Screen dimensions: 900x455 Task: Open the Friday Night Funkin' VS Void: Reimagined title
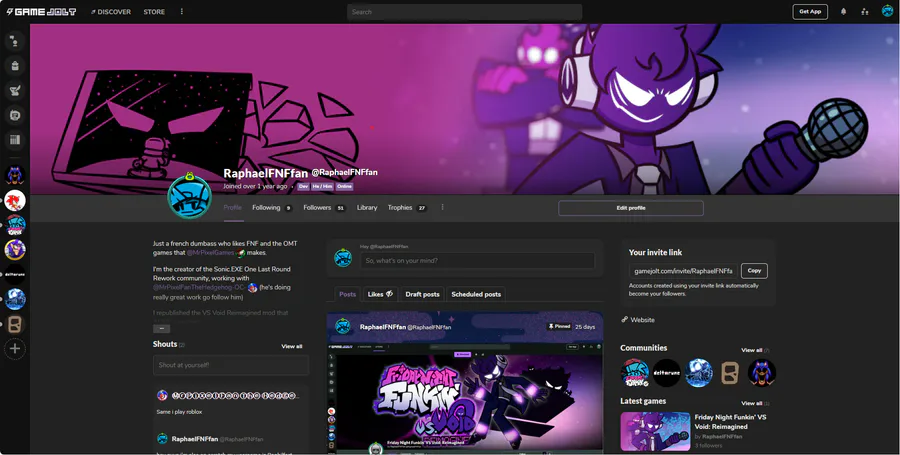(x=730, y=422)
